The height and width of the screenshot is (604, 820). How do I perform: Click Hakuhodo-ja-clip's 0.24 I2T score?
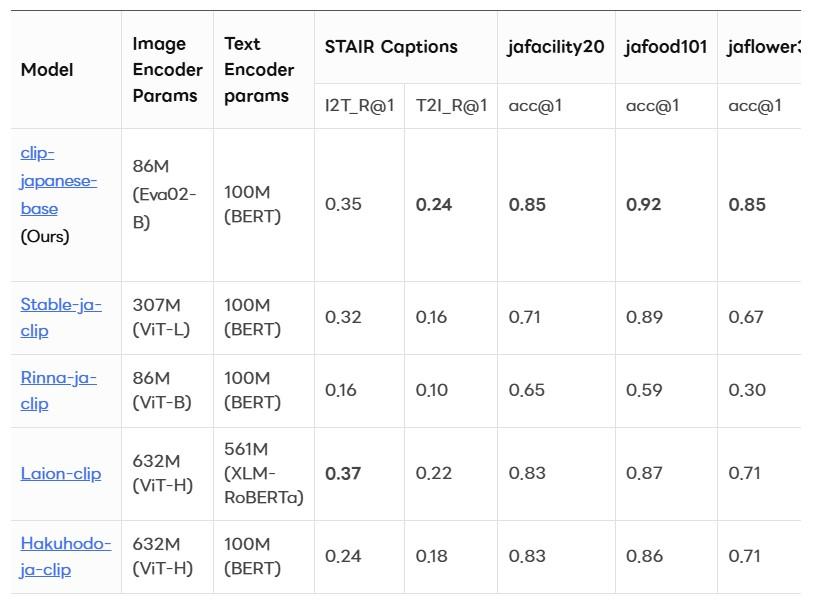[343, 556]
